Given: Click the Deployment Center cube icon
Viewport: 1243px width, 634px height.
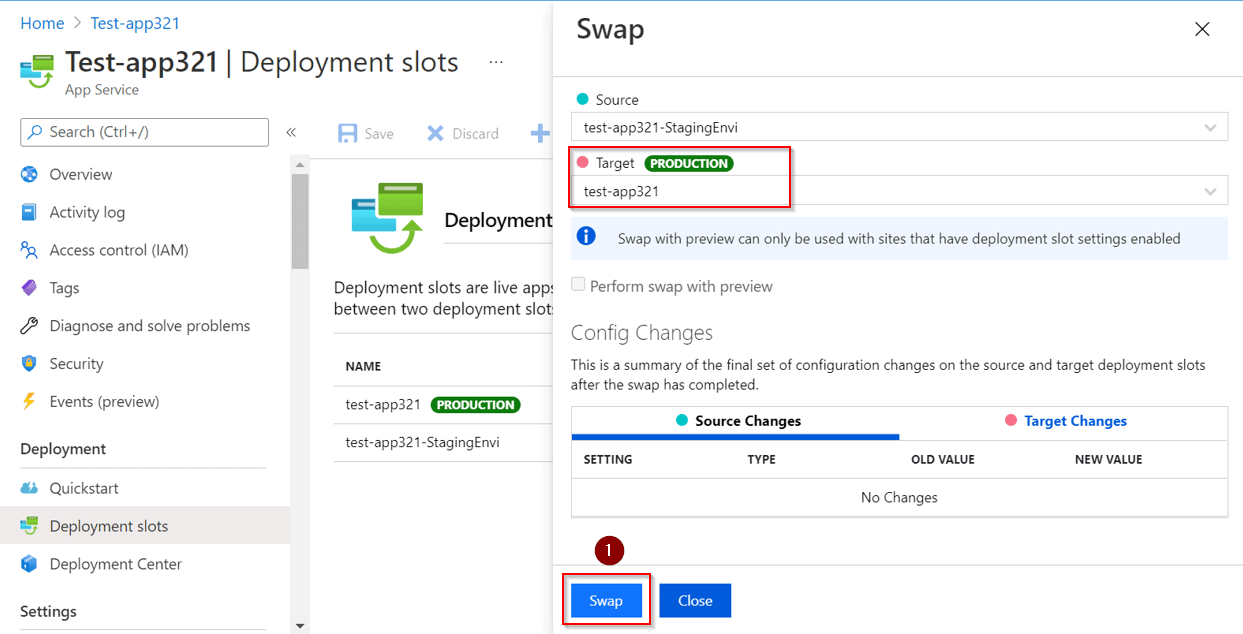Looking at the screenshot, I should 29,564.
